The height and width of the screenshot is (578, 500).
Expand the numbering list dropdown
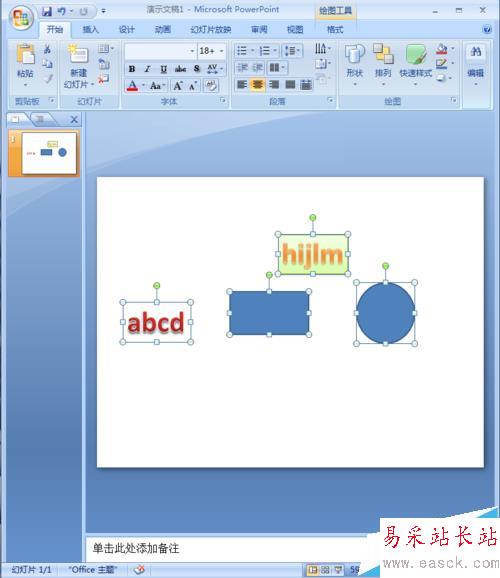(275, 51)
